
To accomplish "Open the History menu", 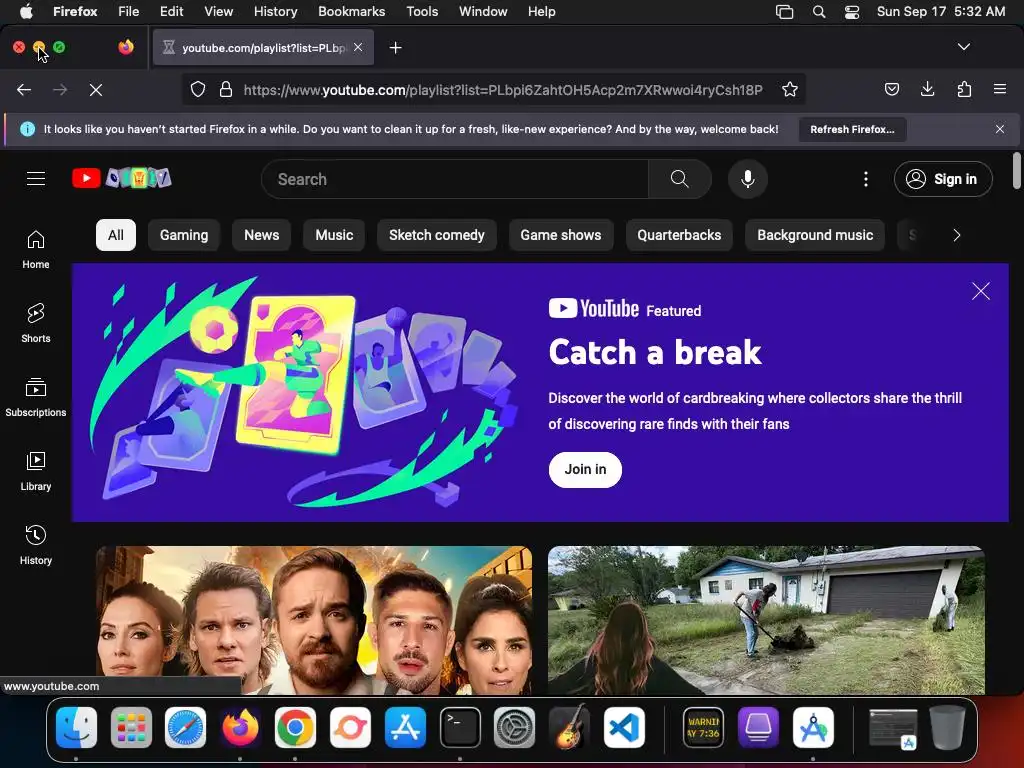I will coord(276,12).
